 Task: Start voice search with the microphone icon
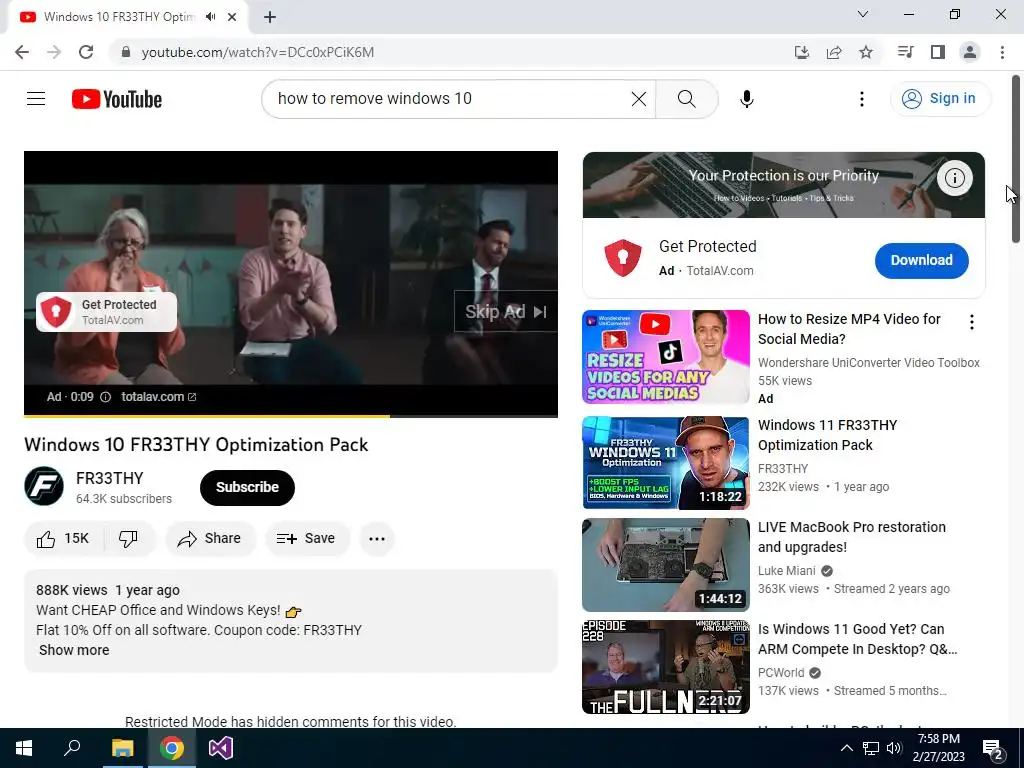746,99
